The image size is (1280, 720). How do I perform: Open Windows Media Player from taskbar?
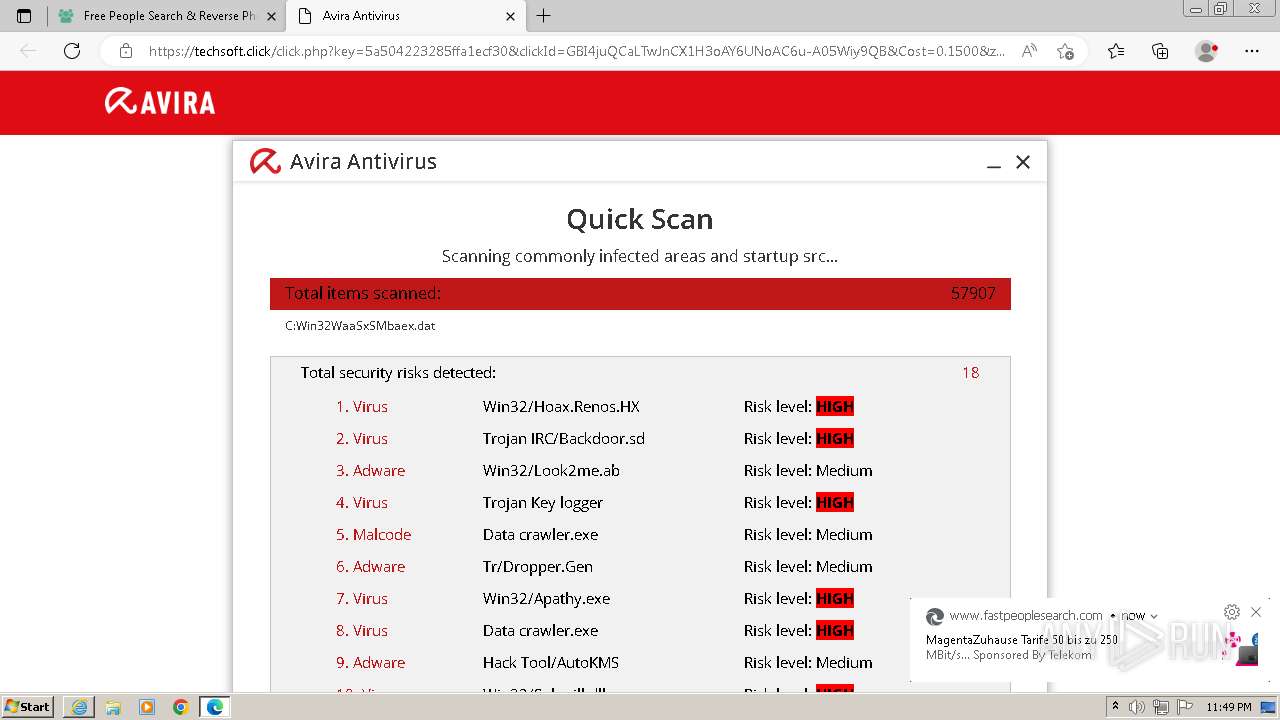[x=147, y=707]
